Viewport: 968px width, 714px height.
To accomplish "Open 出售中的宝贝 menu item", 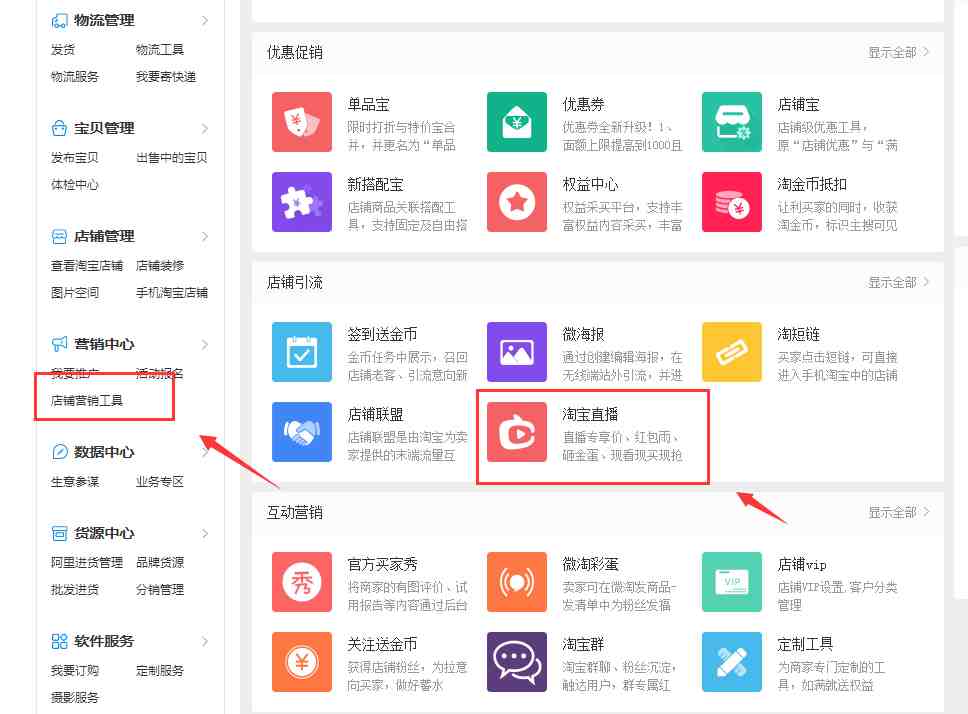I will [172, 158].
